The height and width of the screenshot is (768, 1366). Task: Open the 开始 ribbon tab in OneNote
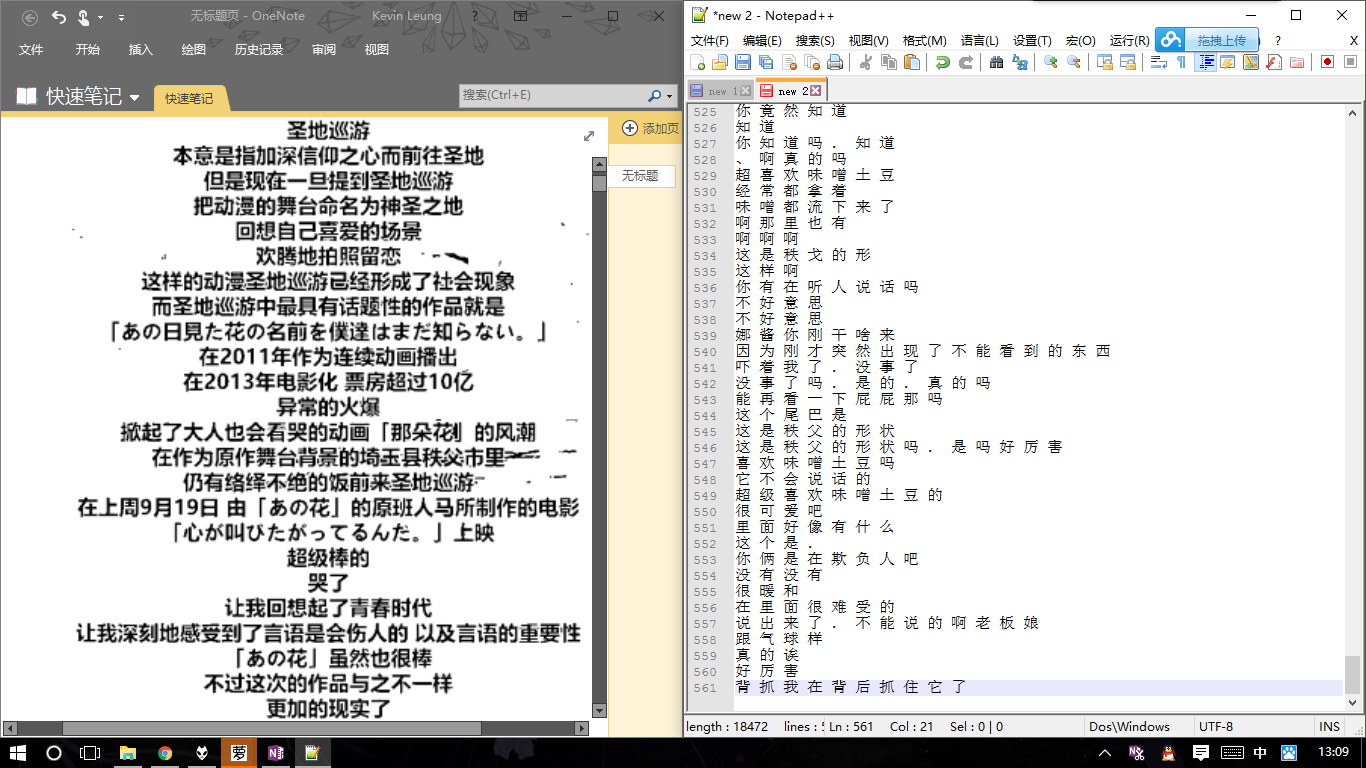pyautogui.click(x=87, y=49)
